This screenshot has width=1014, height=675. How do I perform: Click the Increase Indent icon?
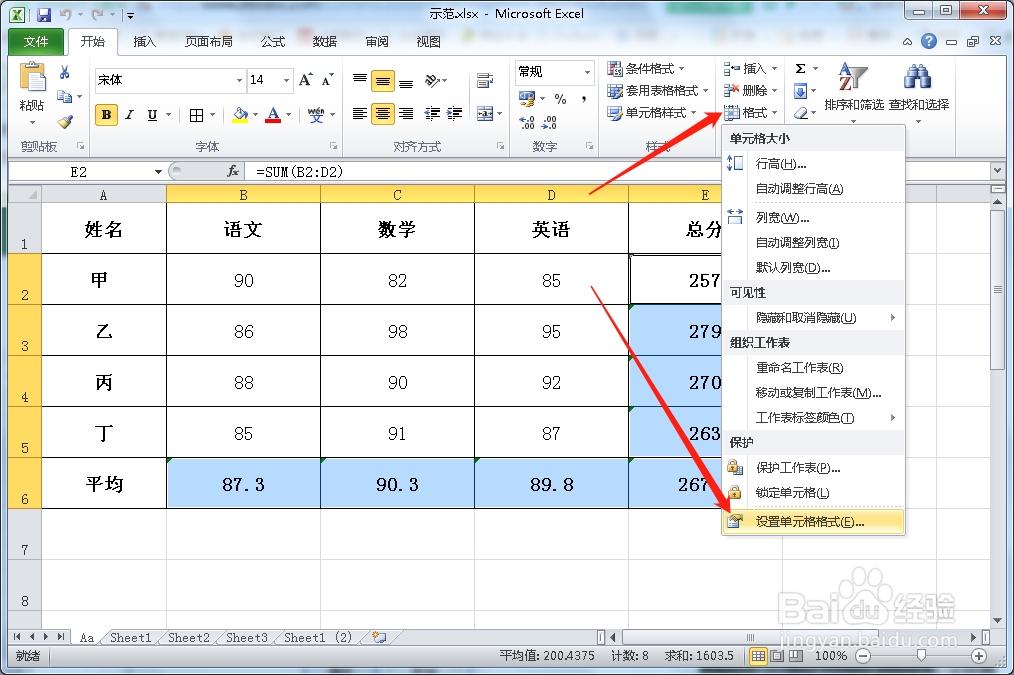454,114
